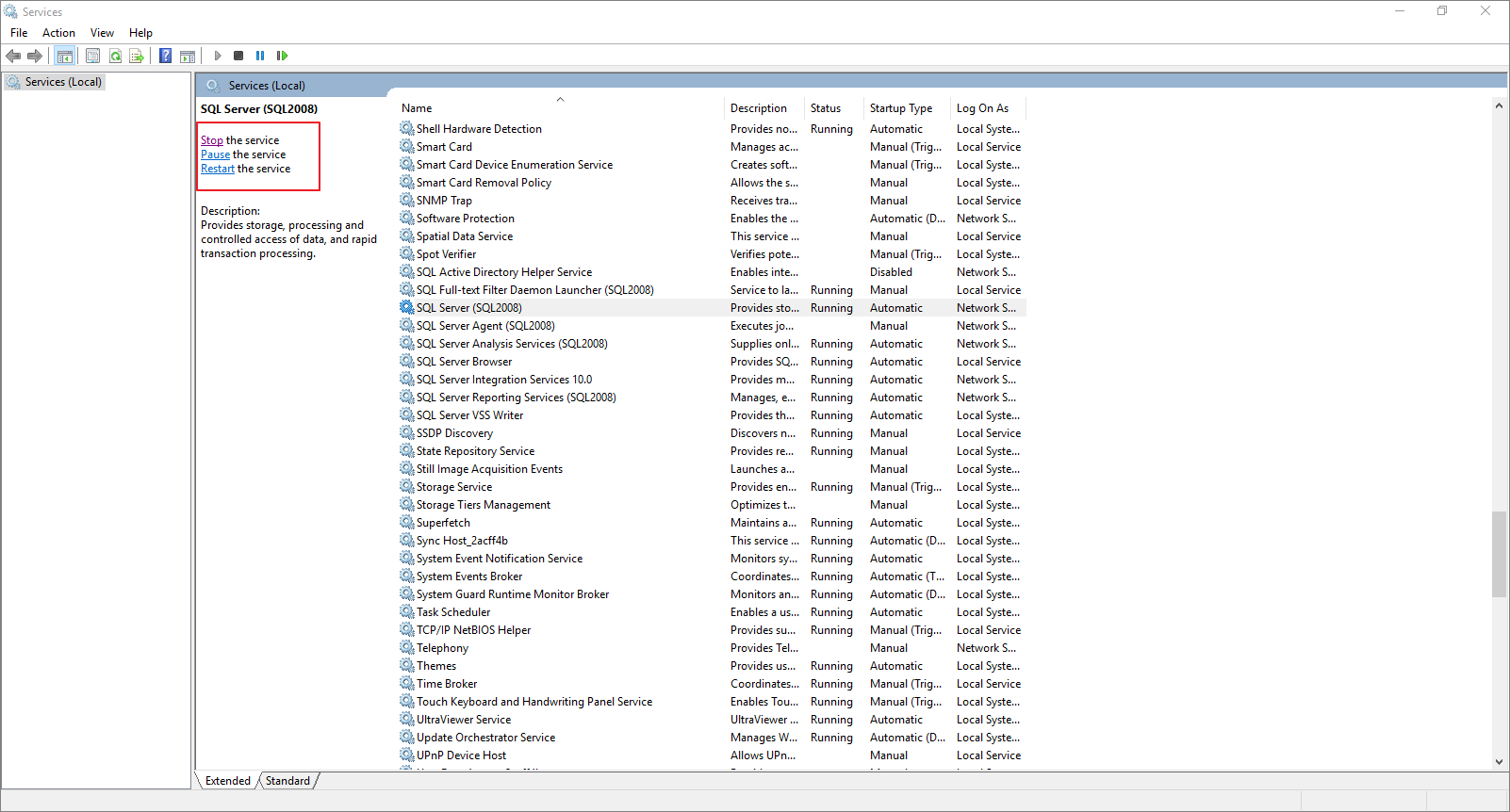The height and width of the screenshot is (812, 1510).
Task: Click the gear icon beside SNMP Trap
Action: [x=407, y=200]
